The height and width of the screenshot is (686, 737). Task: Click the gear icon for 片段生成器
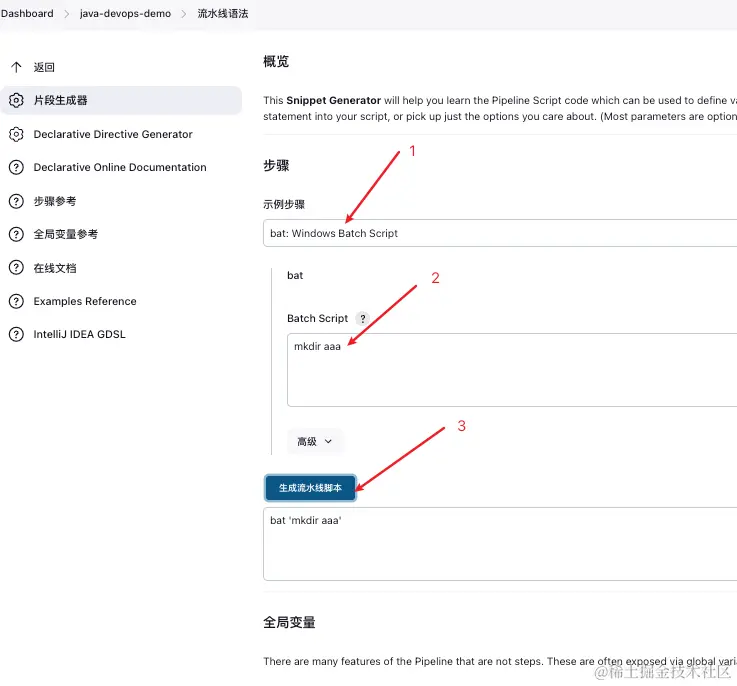[x=16, y=100]
